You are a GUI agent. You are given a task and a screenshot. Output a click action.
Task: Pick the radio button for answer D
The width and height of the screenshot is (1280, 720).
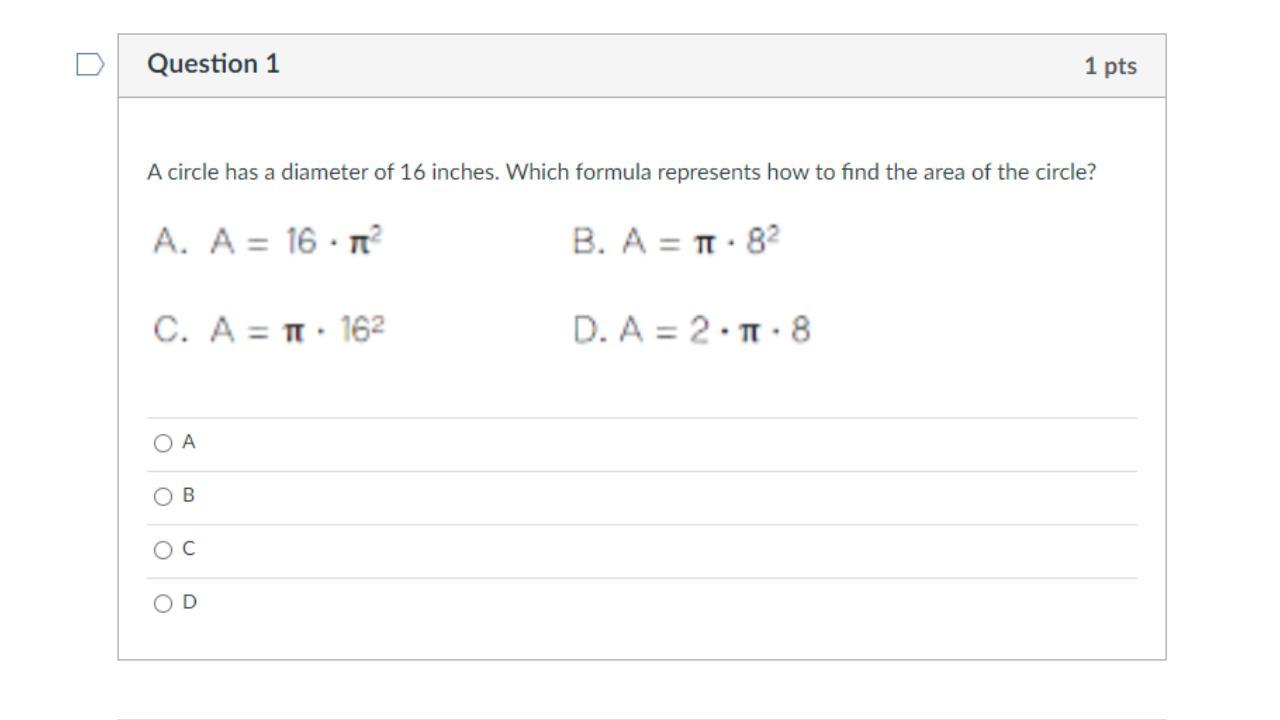click(x=163, y=603)
